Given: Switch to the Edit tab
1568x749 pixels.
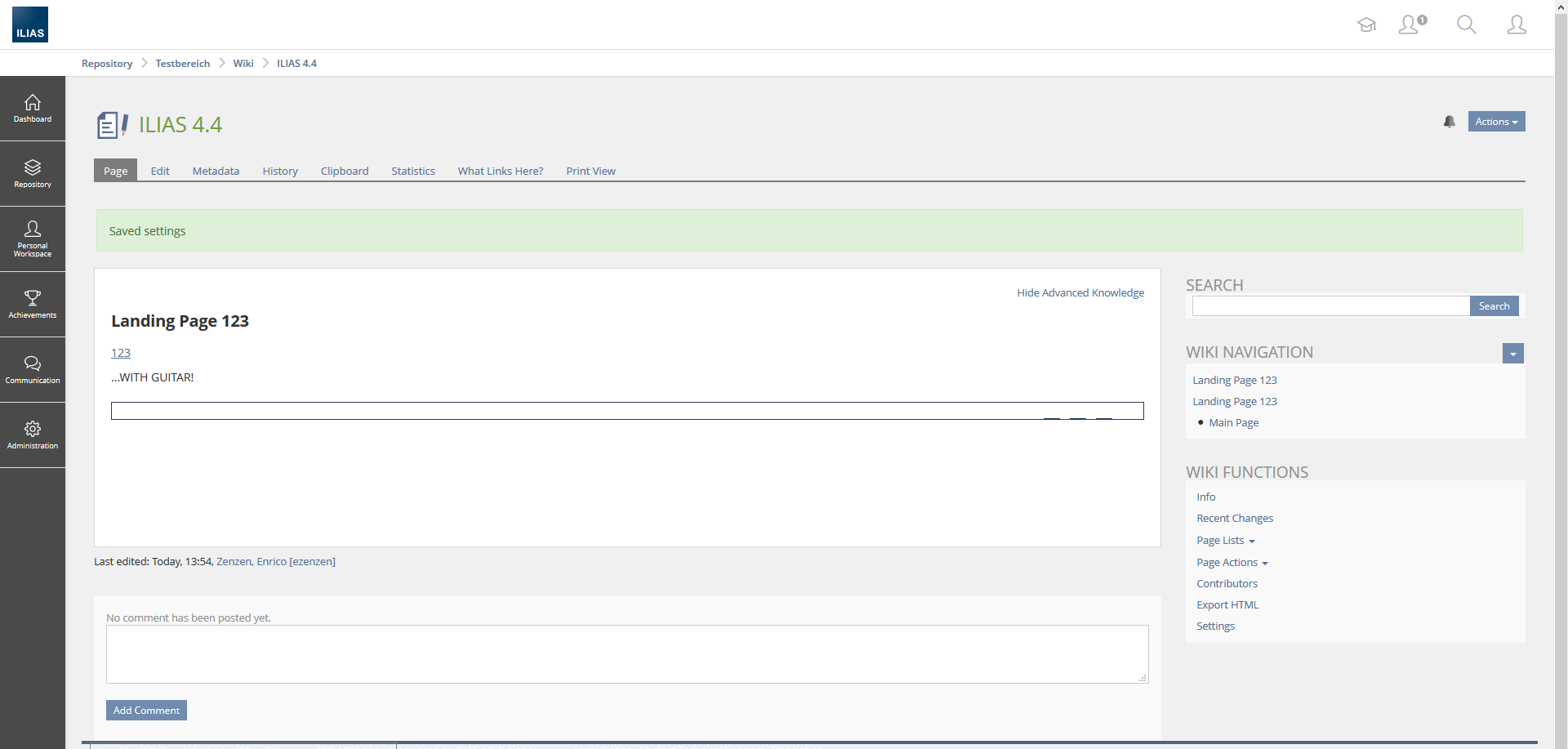Looking at the screenshot, I should click(160, 171).
